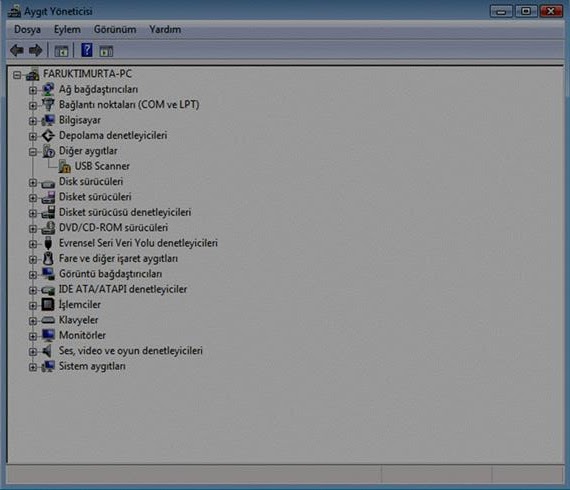The height and width of the screenshot is (490, 570).
Task: Open the Eylem menu
Action: coord(67,29)
